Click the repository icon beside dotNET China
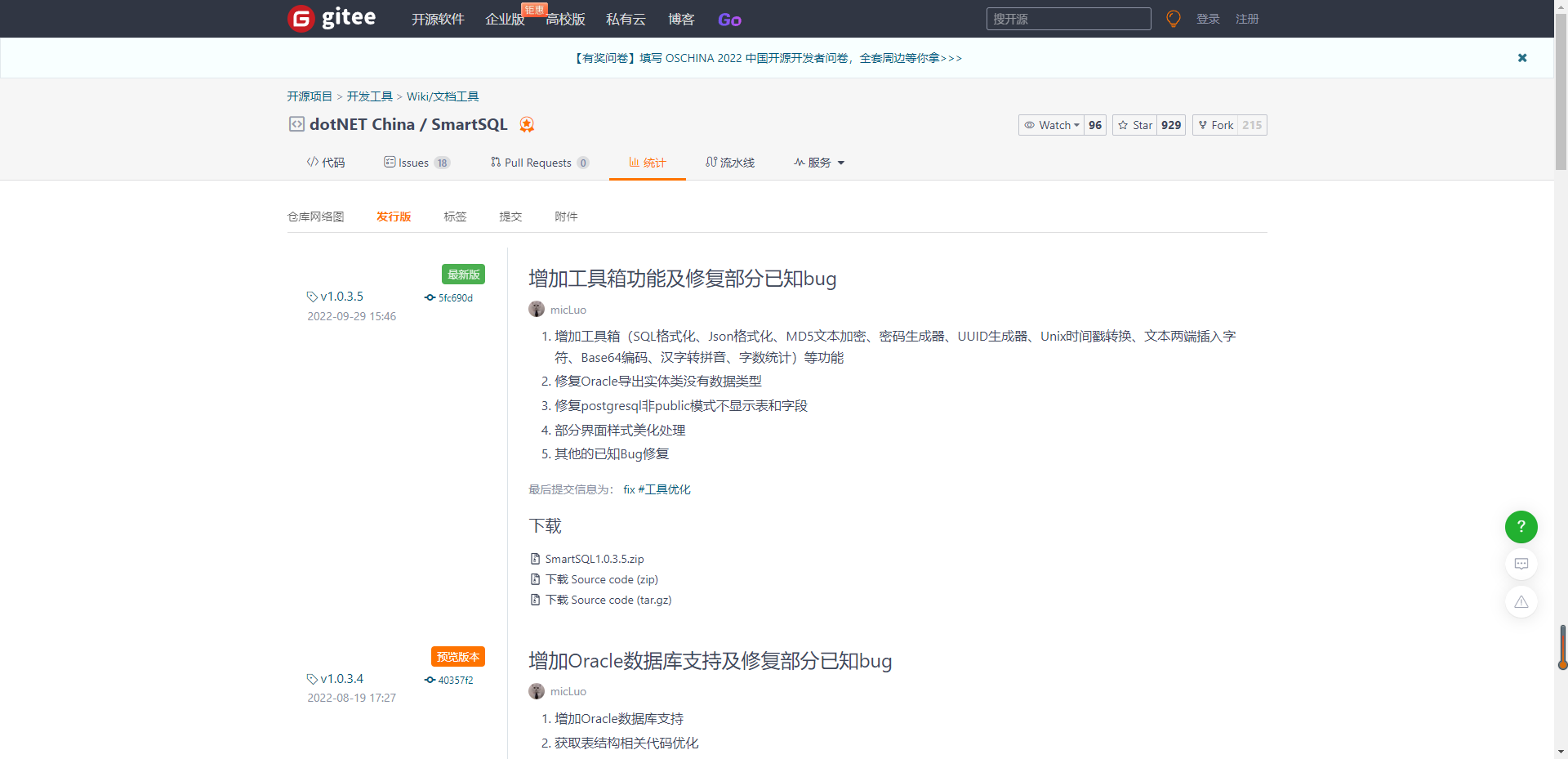 click(296, 124)
